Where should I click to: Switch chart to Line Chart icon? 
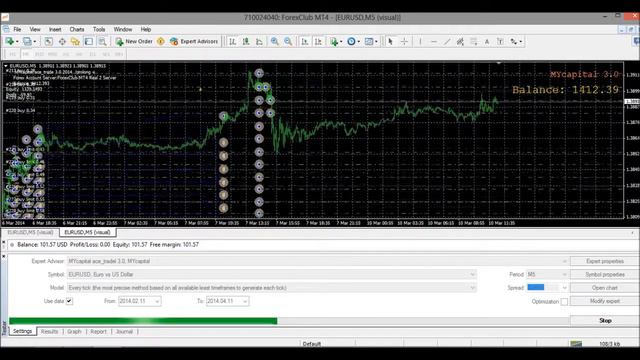(259, 41)
